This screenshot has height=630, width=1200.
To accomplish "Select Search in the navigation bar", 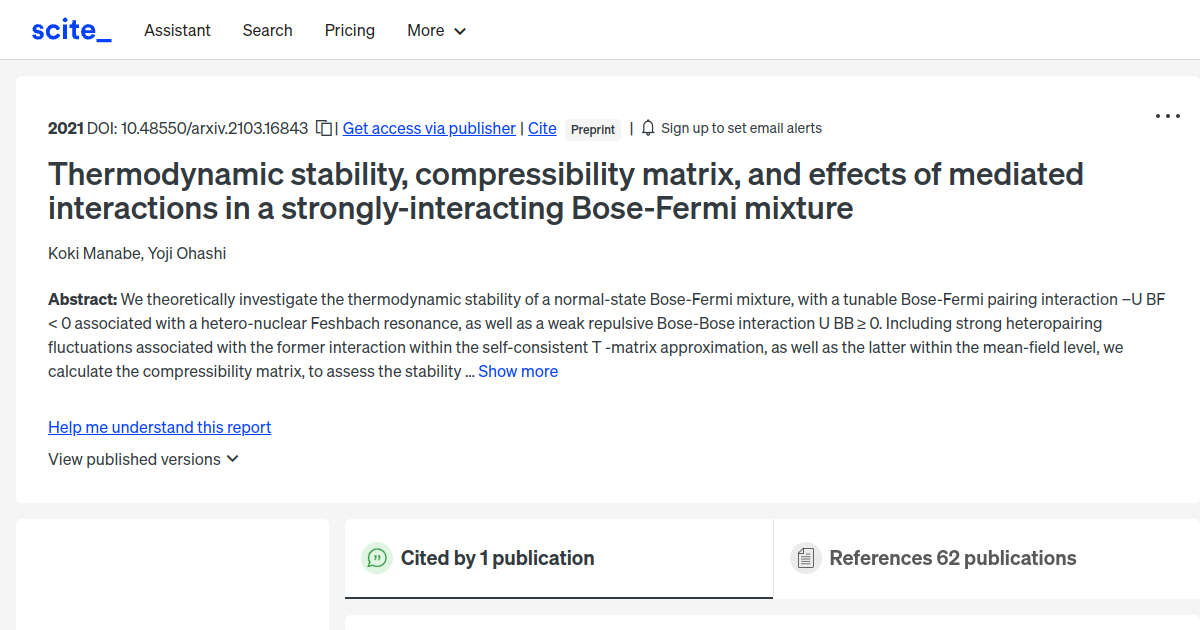I will pyautogui.click(x=267, y=31).
